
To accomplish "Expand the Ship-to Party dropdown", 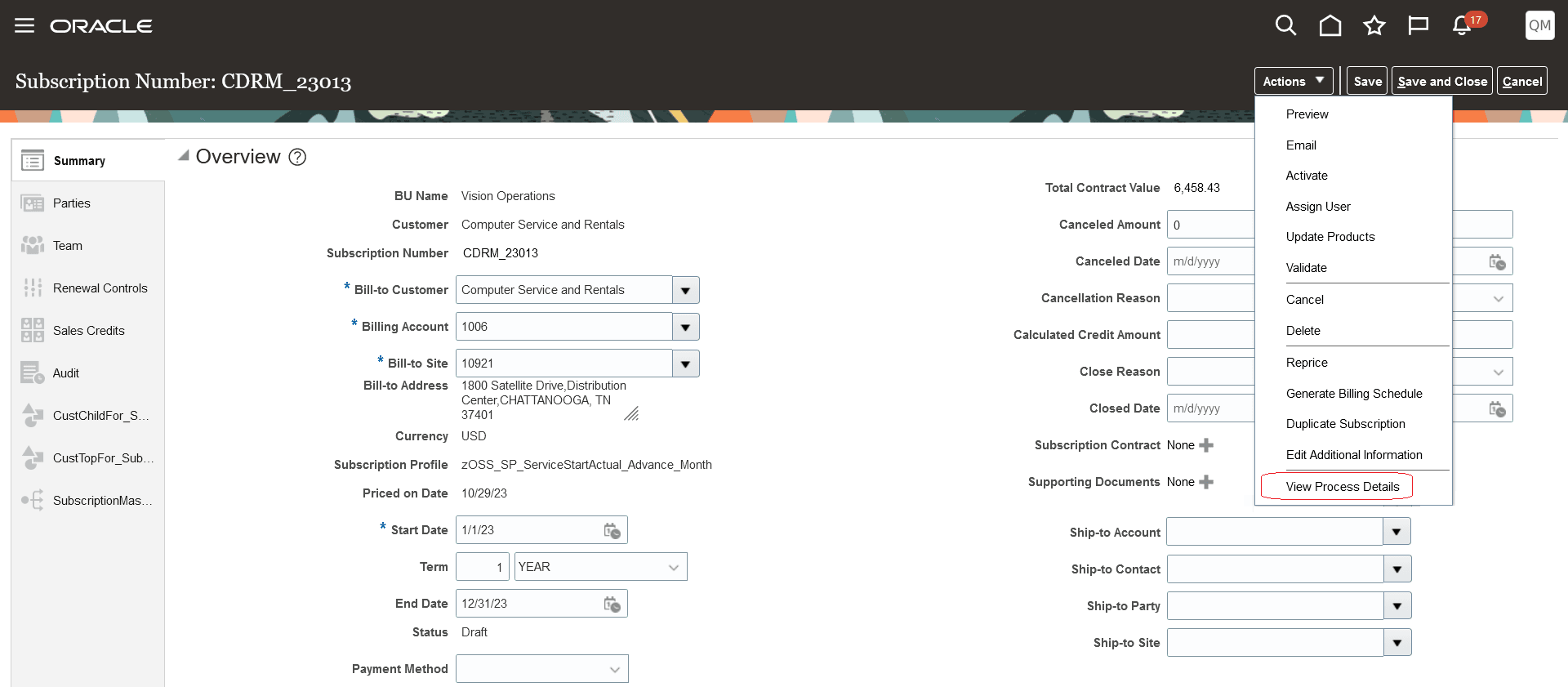I will [1397, 605].
